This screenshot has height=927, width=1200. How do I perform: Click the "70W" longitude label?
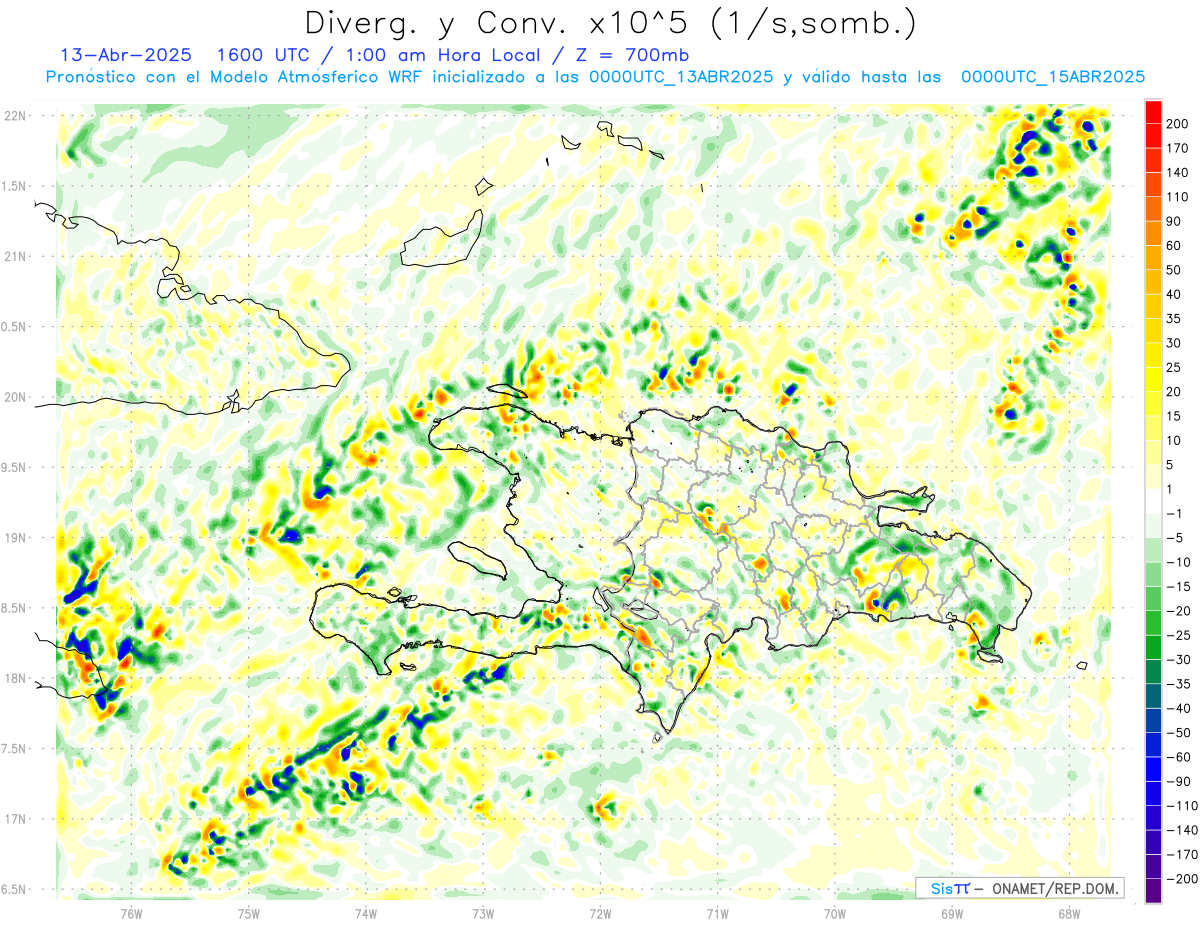point(834,913)
